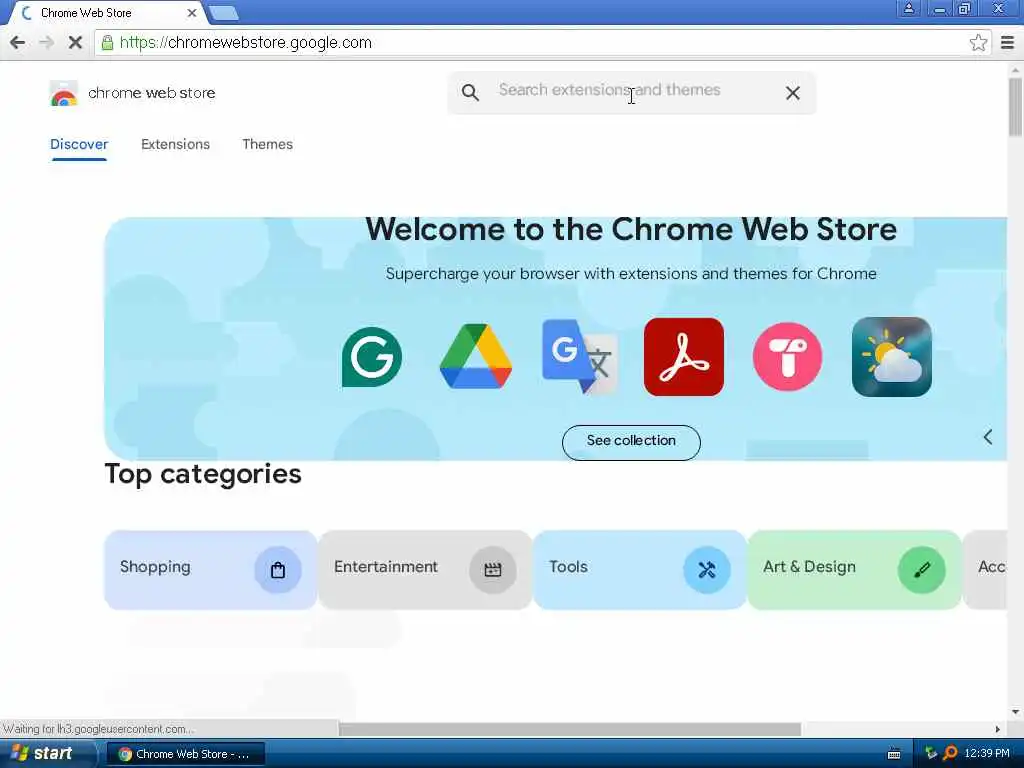Open the weather extension icon
The image size is (1024, 768).
click(x=891, y=357)
